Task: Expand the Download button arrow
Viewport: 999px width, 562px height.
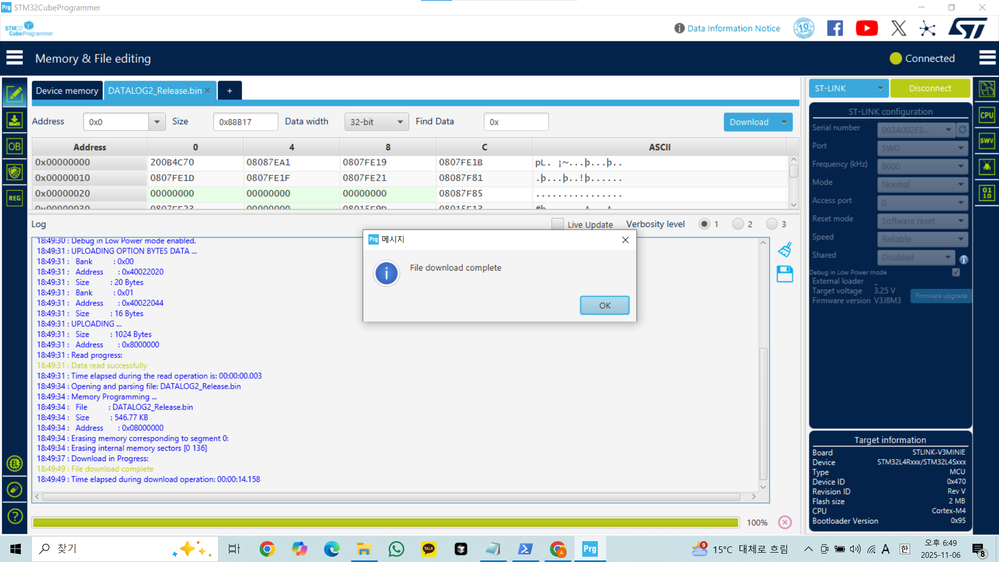Action: tap(784, 122)
